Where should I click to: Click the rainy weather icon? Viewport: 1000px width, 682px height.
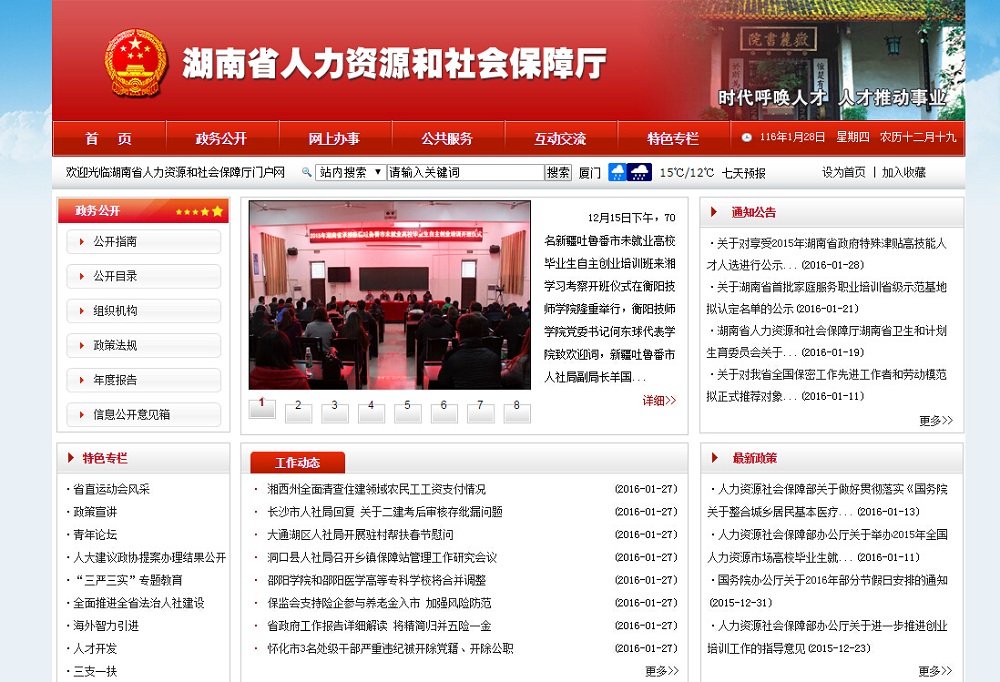point(617,172)
